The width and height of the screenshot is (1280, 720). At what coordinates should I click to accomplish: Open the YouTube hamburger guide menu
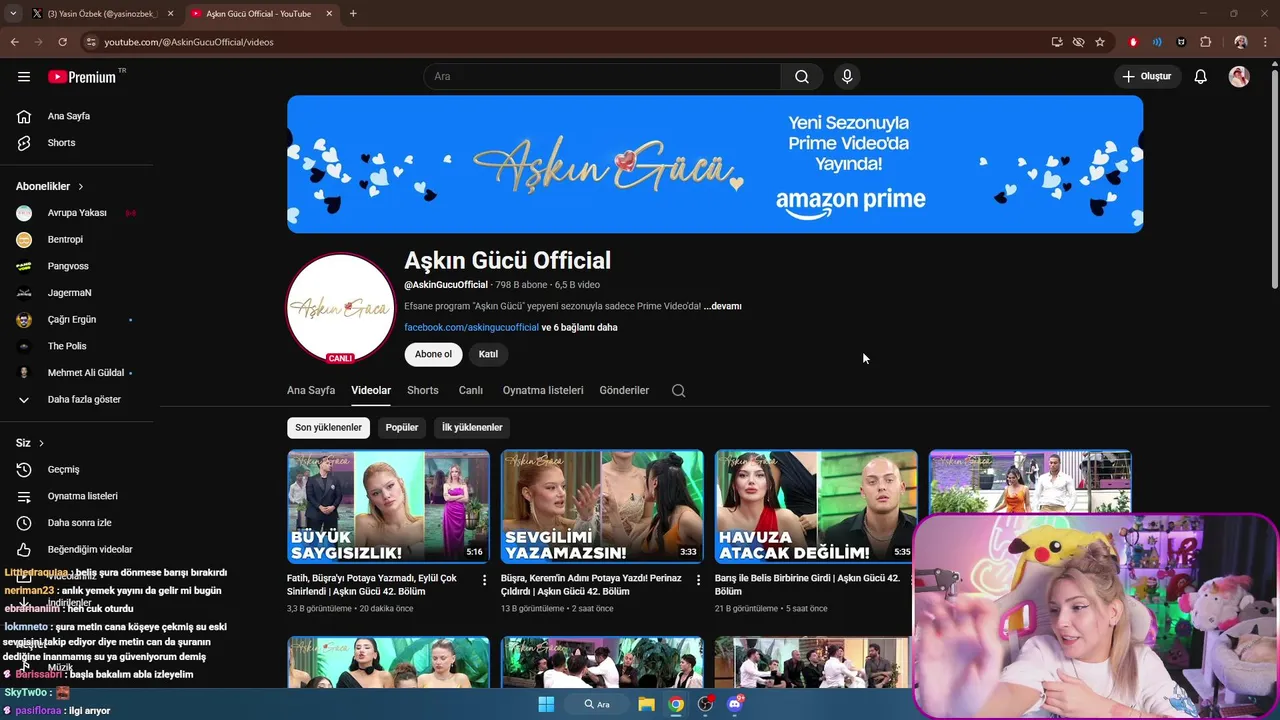point(24,77)
